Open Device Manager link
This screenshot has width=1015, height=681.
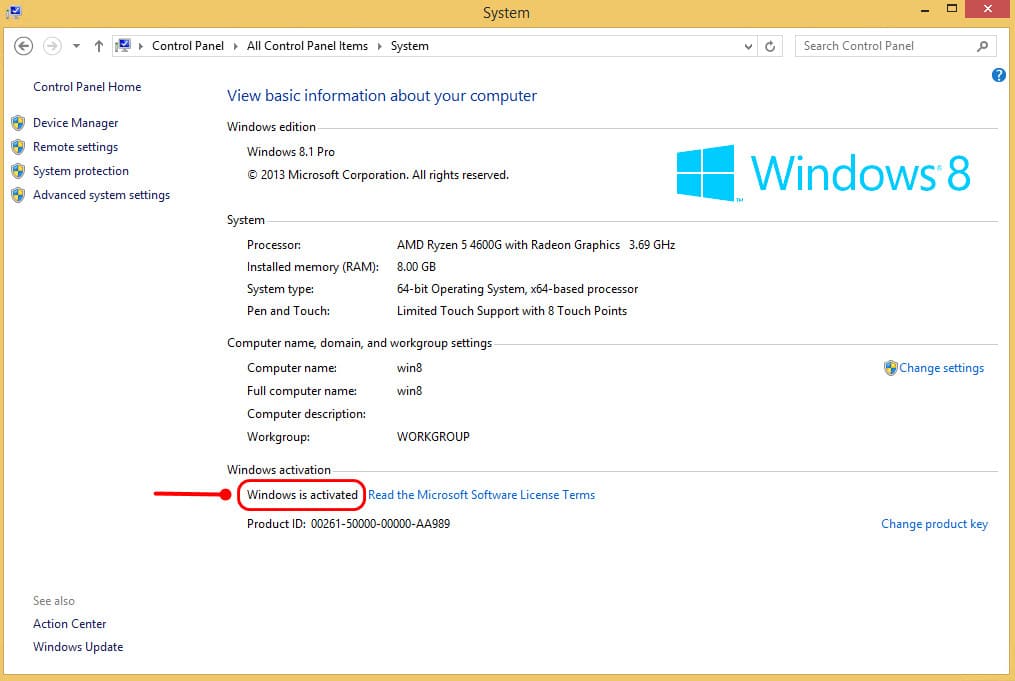click(76, 123)
